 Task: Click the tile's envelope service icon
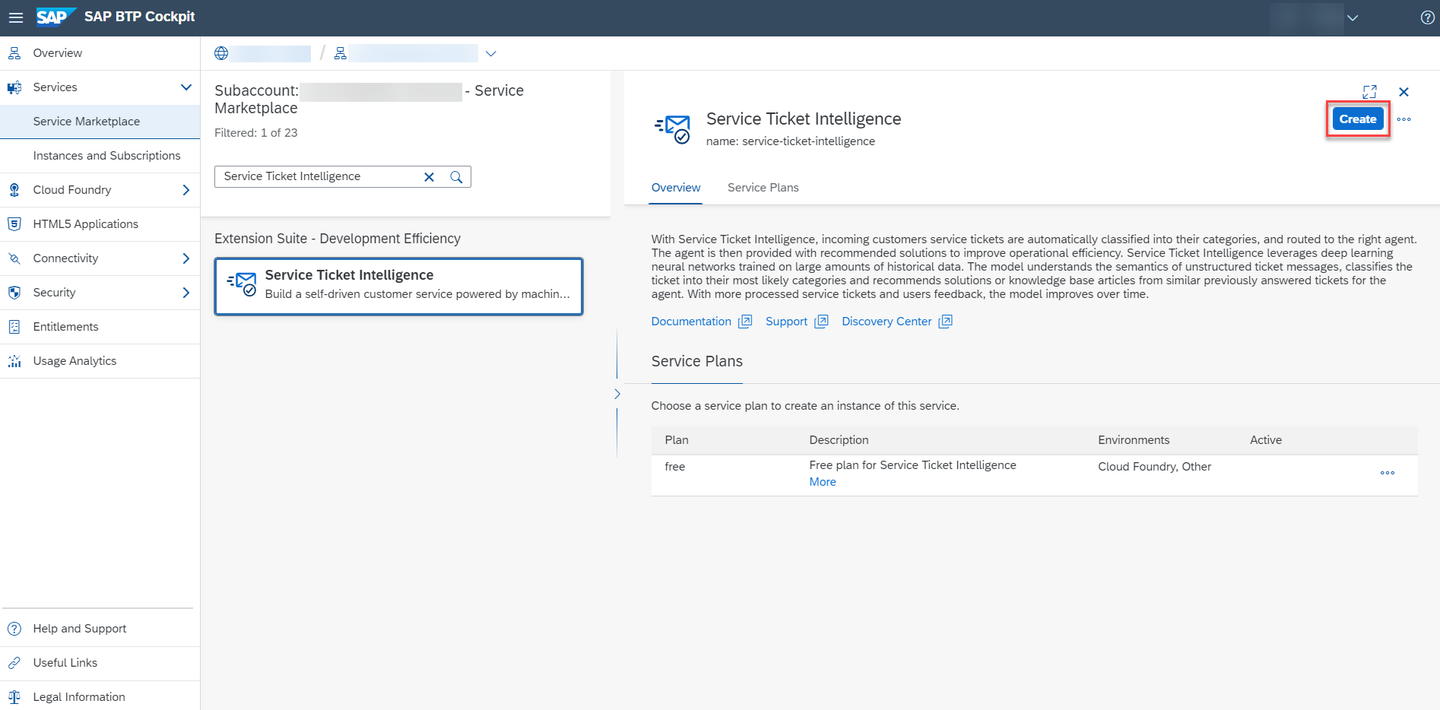click(242, 285)
